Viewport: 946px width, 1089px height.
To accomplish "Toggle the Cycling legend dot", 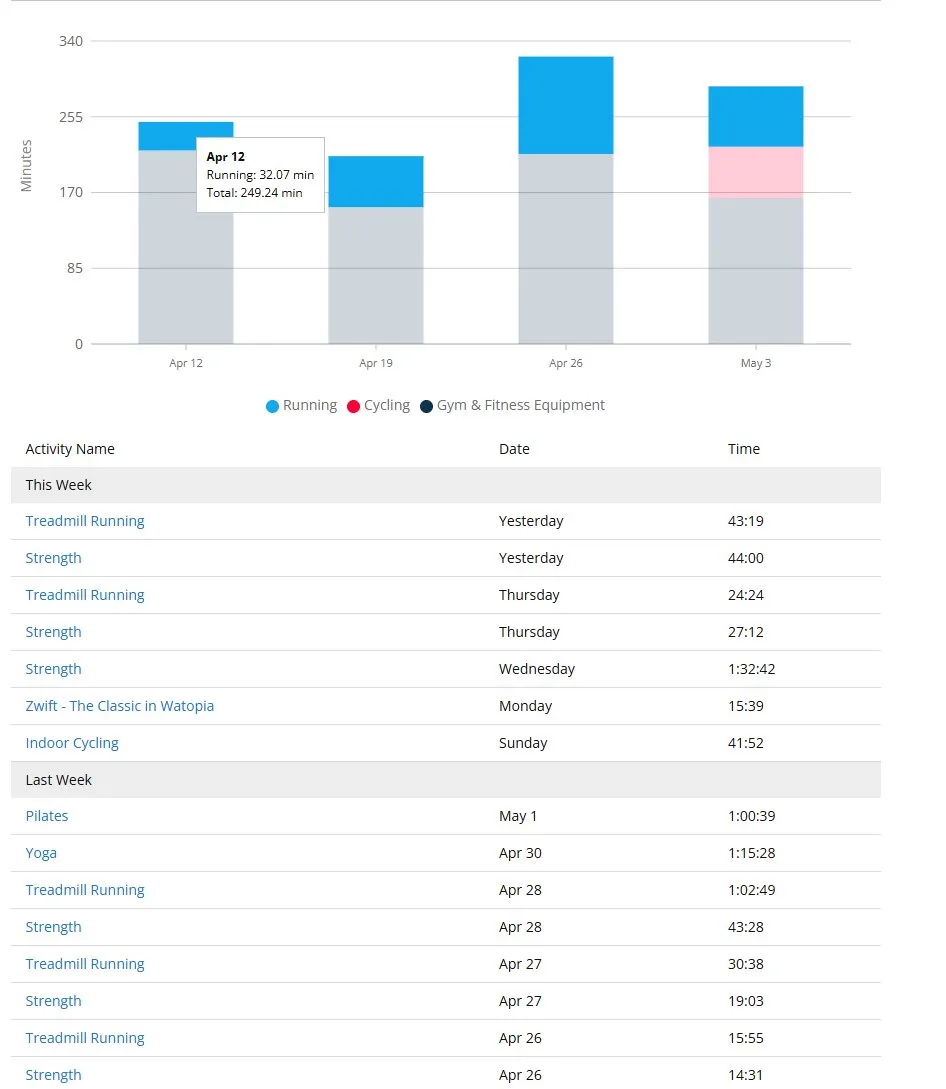I will (353, 406).
